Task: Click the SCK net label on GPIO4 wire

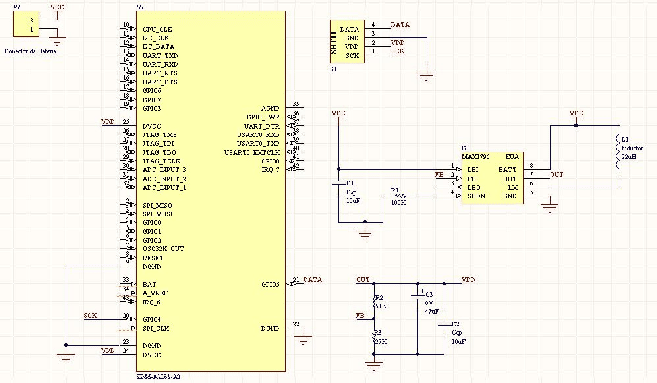Action: [x=91, y=316]
